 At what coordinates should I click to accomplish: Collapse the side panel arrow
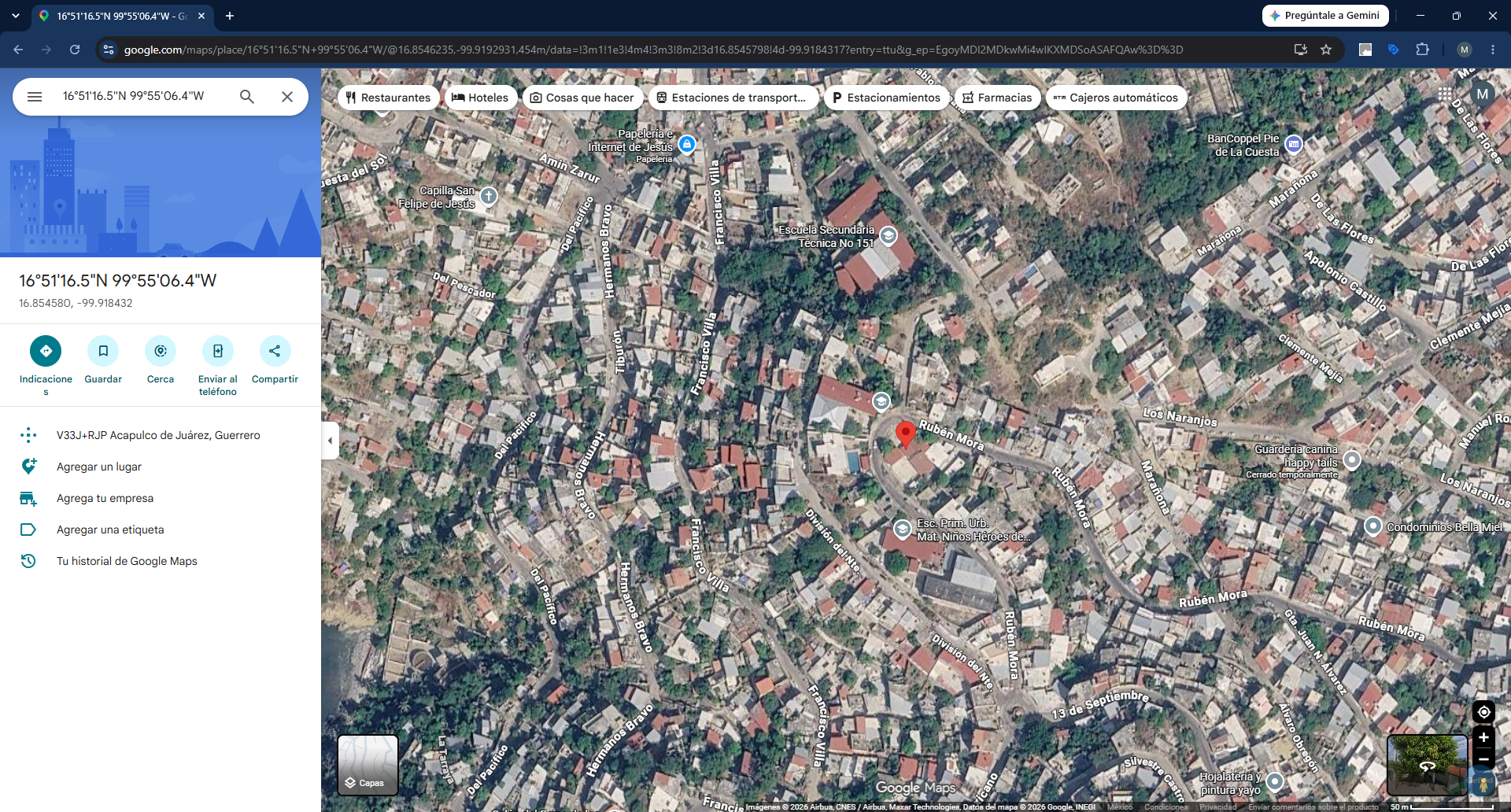(x=330, y=441)
